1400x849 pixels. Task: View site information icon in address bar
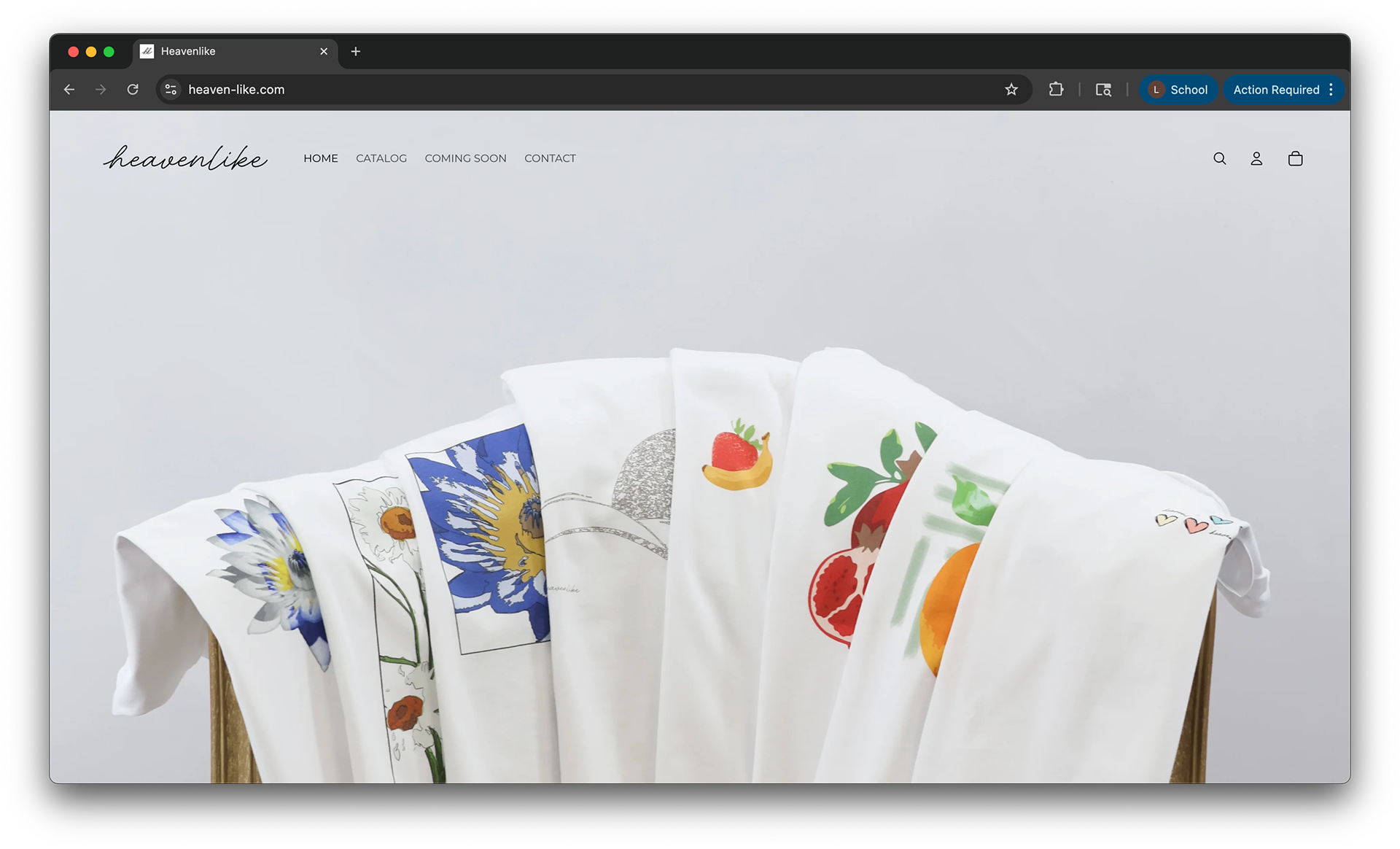(171, 90)
